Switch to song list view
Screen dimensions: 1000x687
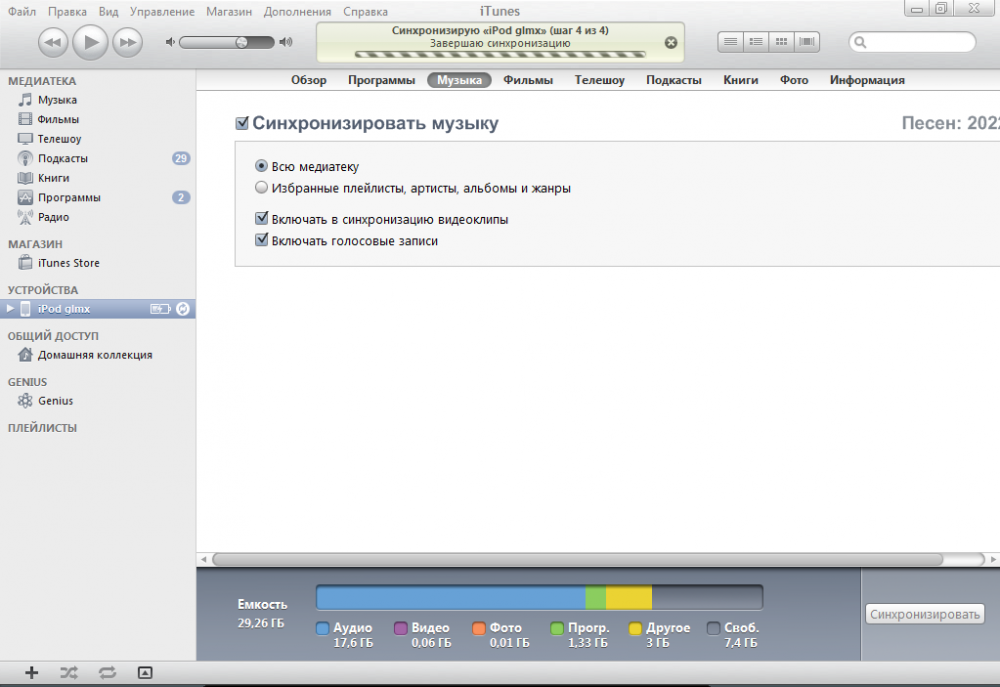(730, 42)
